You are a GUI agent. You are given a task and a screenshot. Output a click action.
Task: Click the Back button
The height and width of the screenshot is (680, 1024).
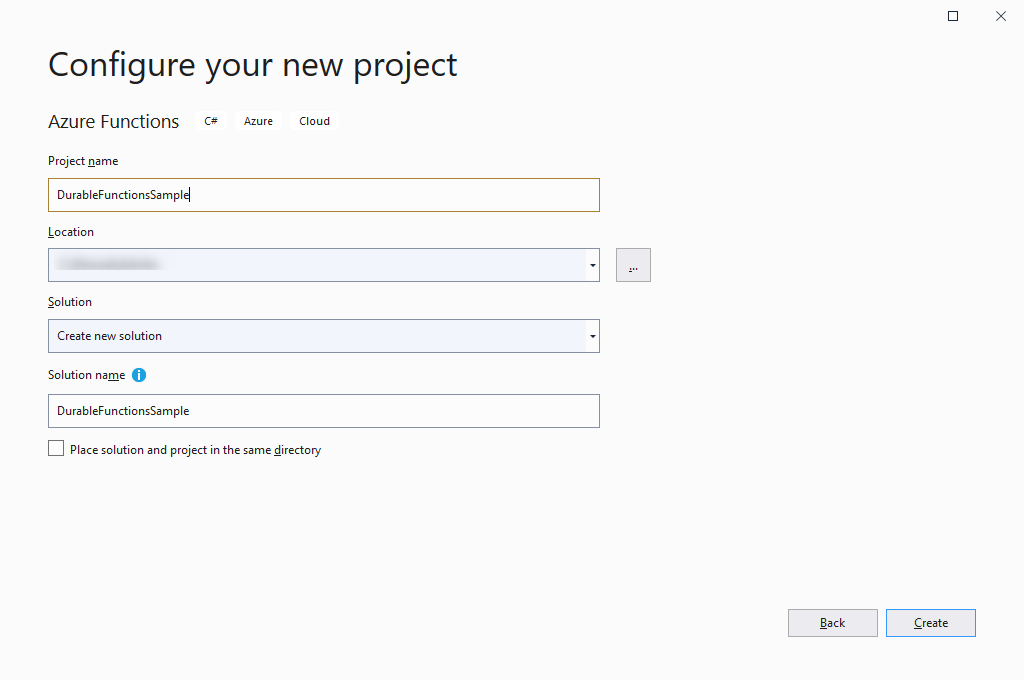click(x=832, y=622)
